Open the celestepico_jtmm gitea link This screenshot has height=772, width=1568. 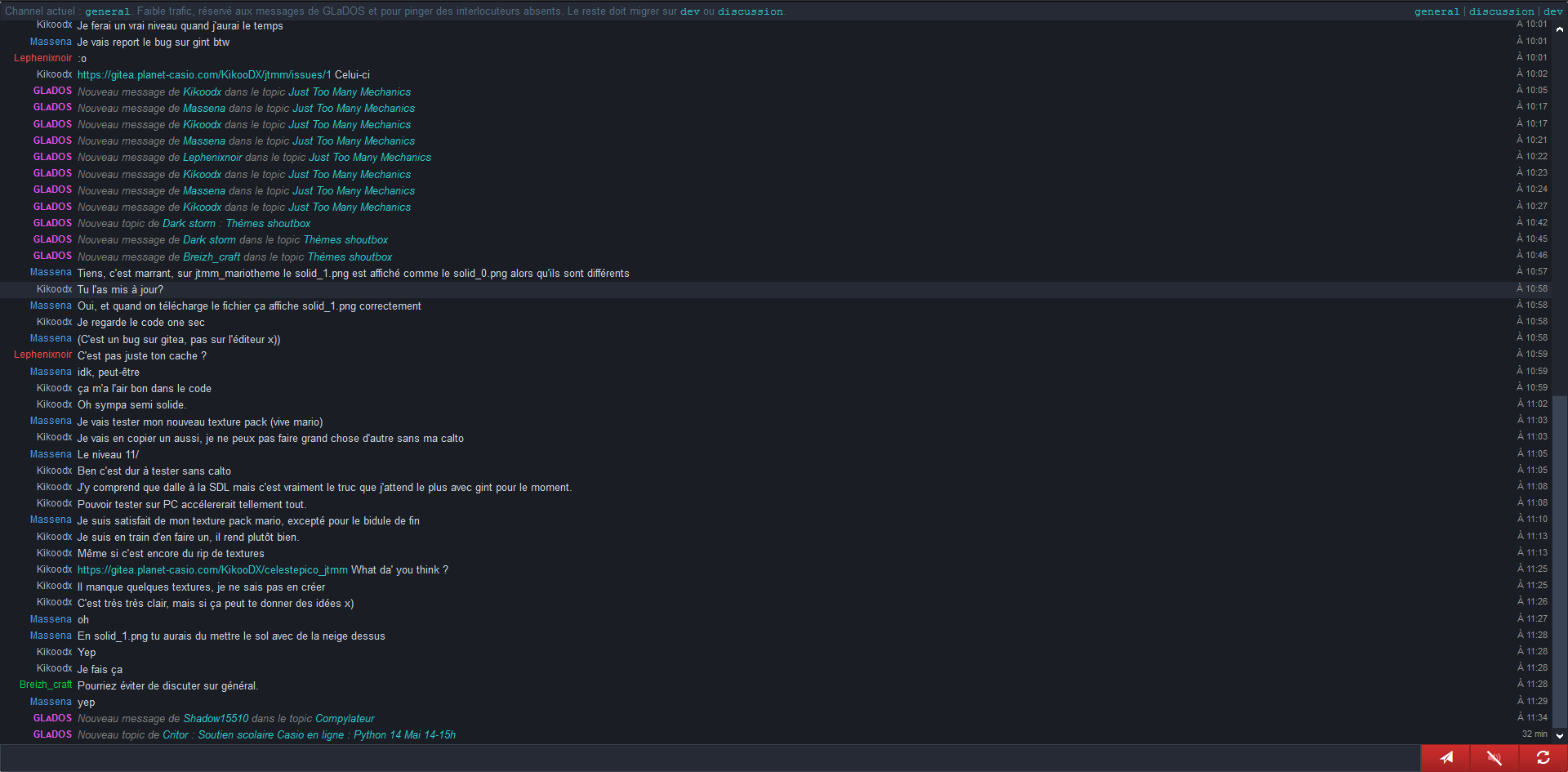(x=212, y=570)
